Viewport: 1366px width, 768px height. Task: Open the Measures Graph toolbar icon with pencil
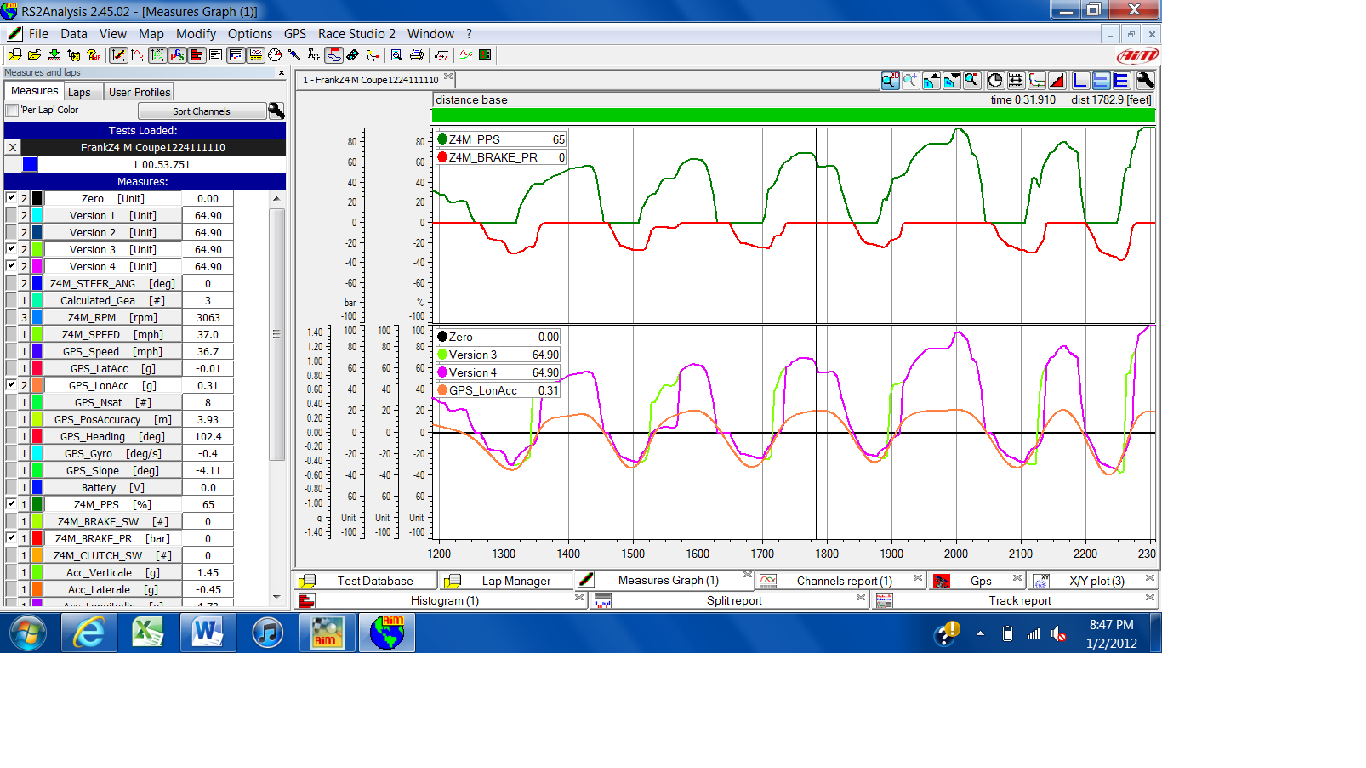119,55
